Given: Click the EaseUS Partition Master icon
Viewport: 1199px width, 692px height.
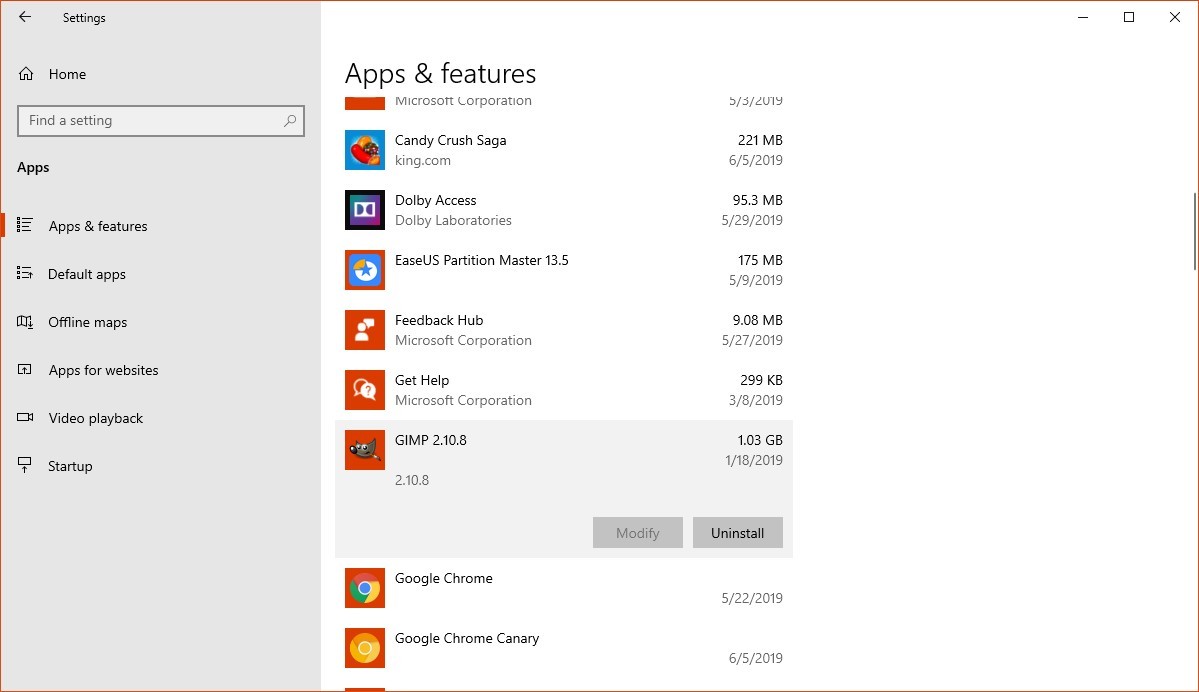Looking at the screenshot, I should (365, 270).
